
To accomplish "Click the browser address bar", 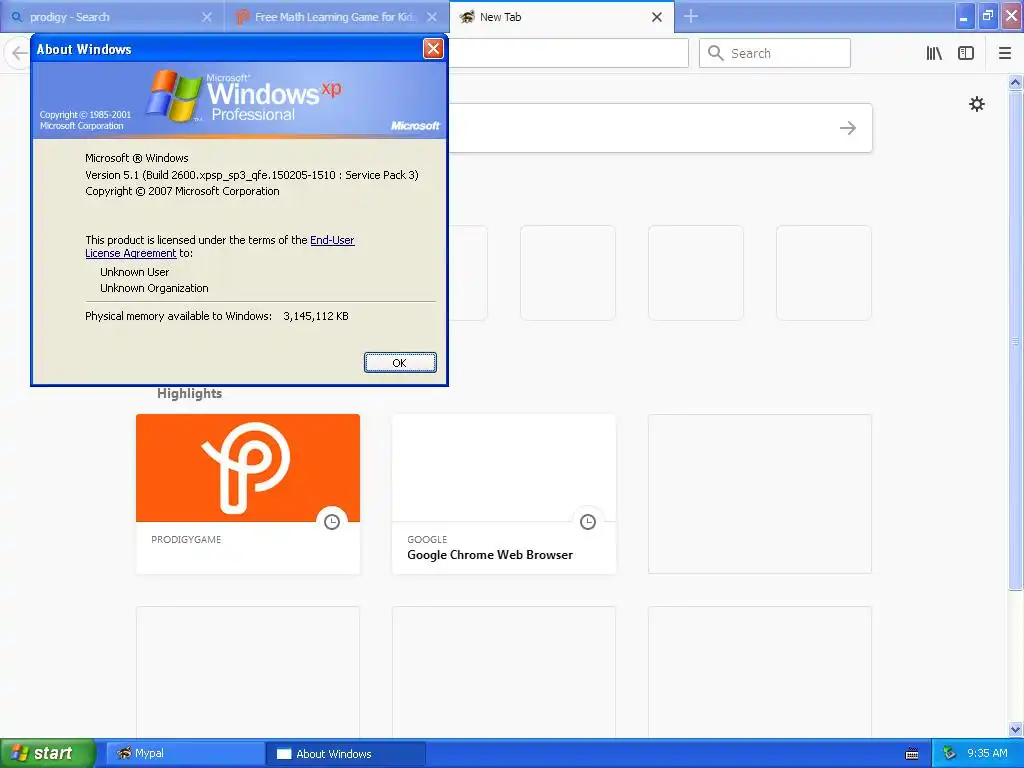I will pyautogui.click(x=568, y=53).
